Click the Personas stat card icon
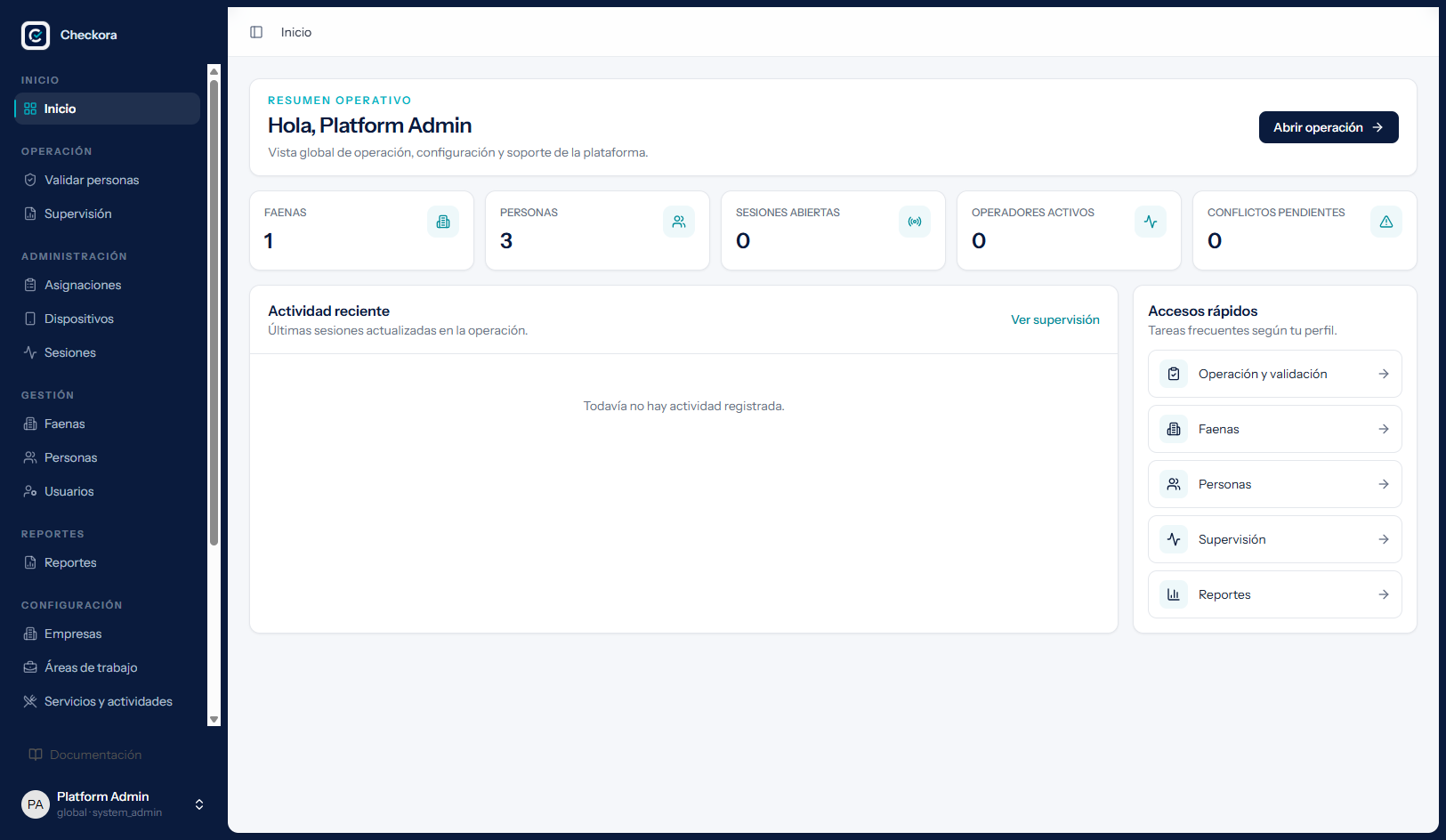 (x=679, y=222)
